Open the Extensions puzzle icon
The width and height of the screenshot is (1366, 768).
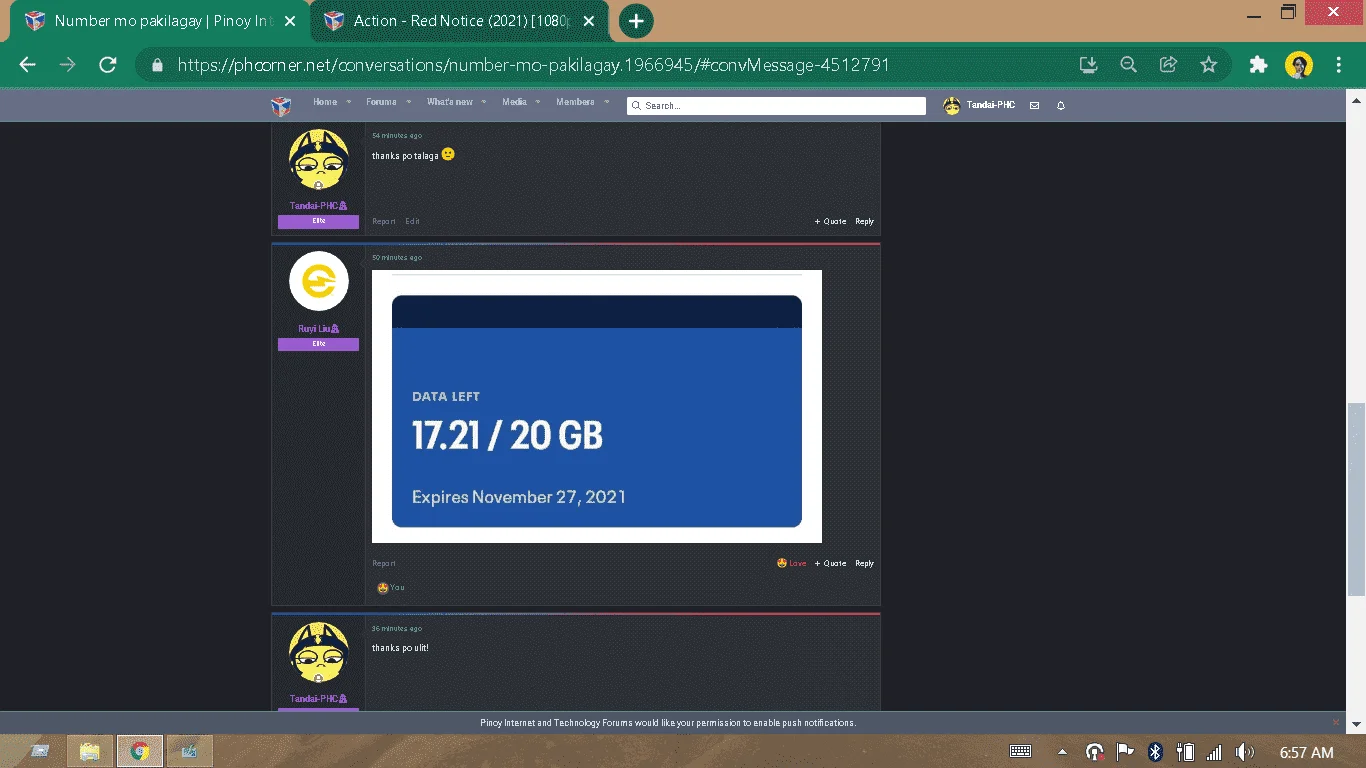click(1259, 65)
